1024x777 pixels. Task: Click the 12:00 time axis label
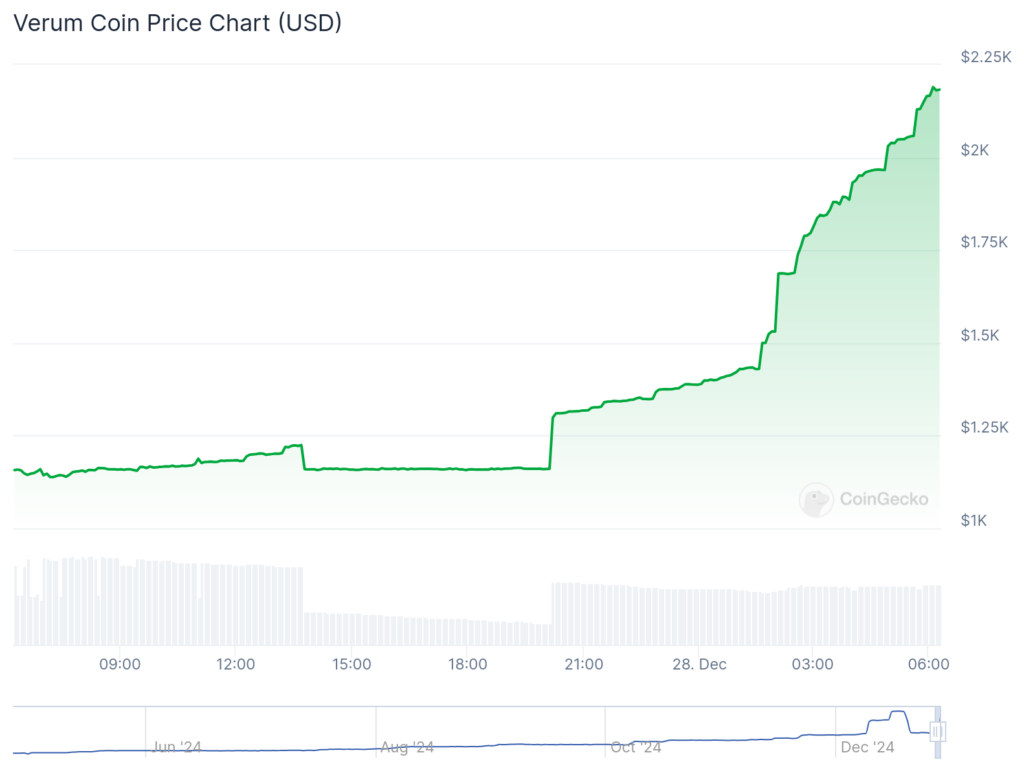pyautogui.click(x=235, y=664)
